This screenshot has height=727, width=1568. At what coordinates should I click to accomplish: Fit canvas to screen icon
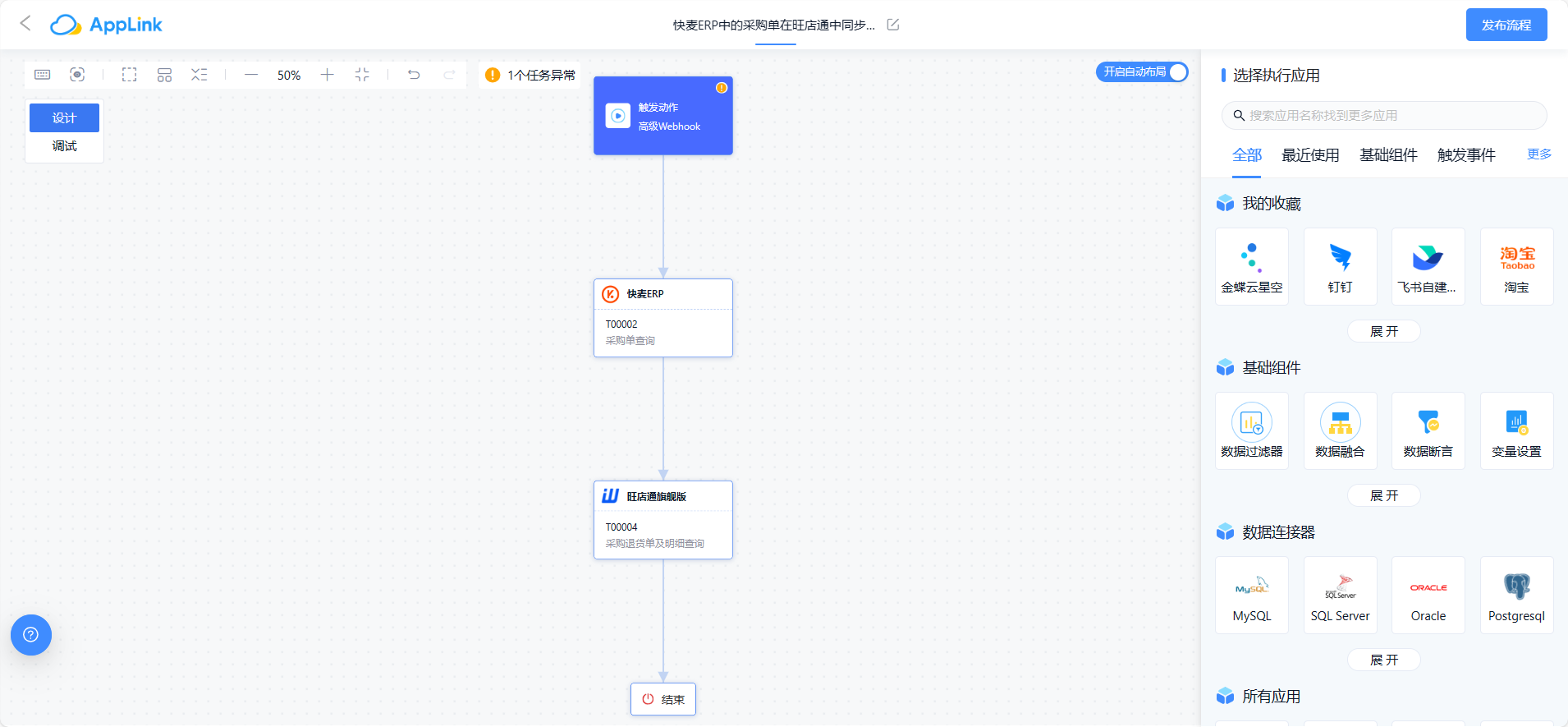pos(362,75)
